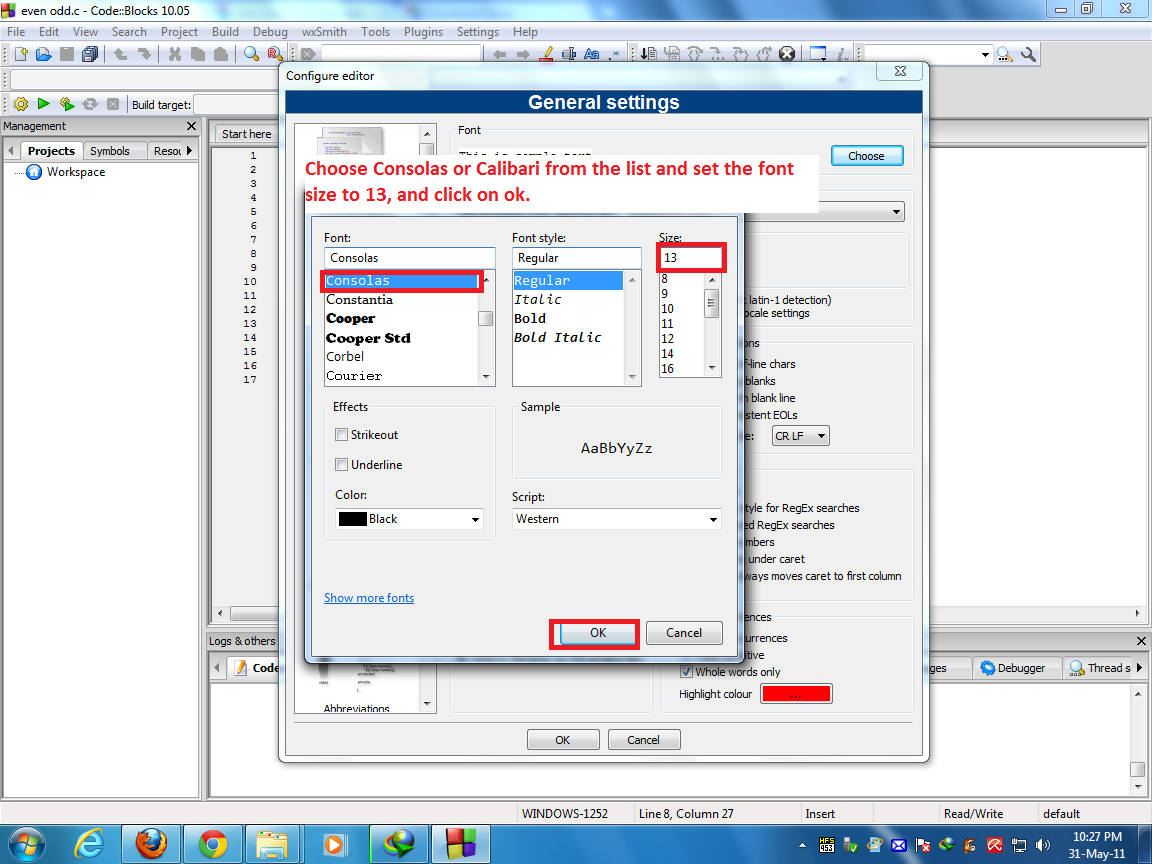The image size is (1152, 864).
Task: Click Cancel in the font dialog
Action: [x=684, y=633]
